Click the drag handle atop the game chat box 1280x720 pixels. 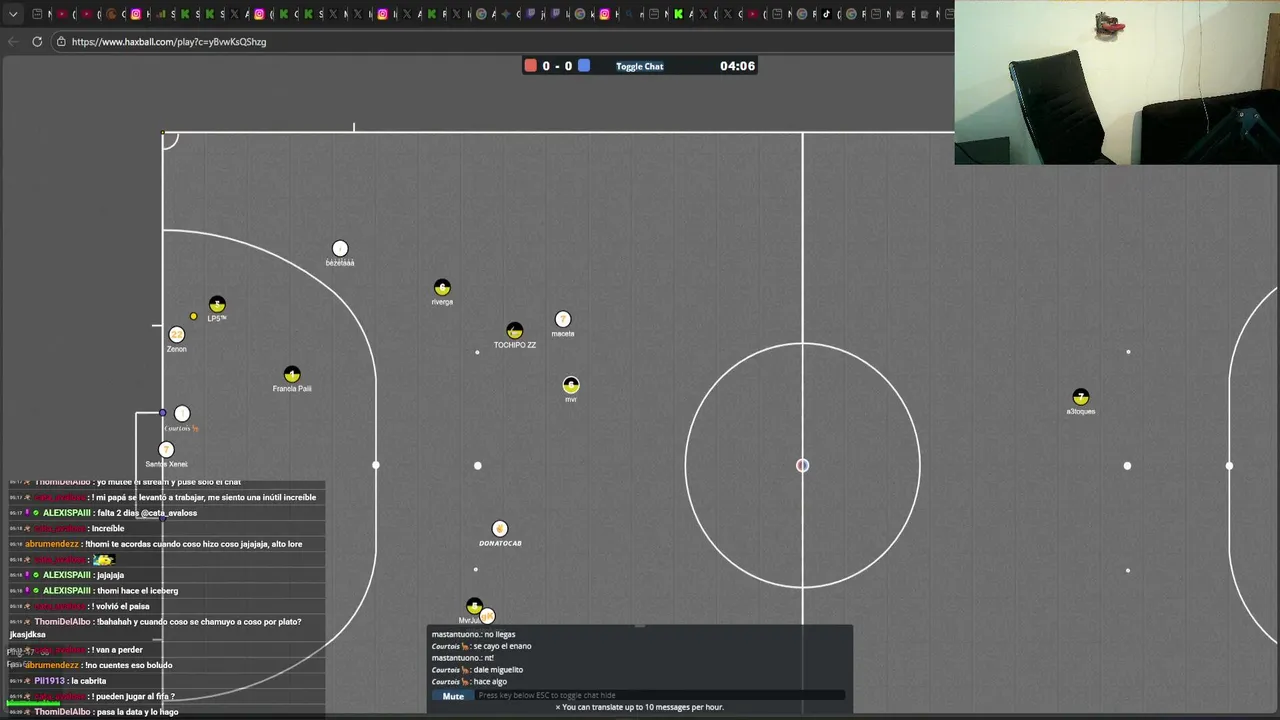point(640,627)
